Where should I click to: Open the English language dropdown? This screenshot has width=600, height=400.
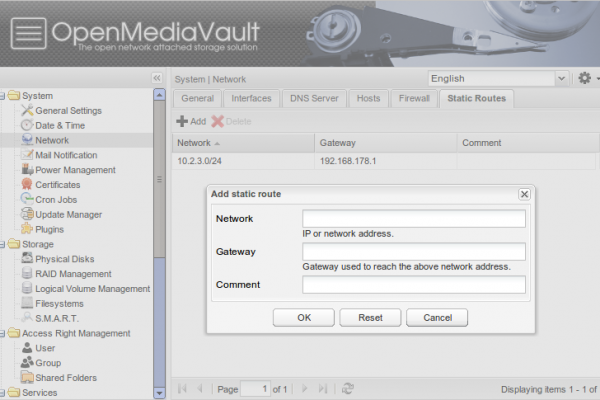[x=561, y=78]
